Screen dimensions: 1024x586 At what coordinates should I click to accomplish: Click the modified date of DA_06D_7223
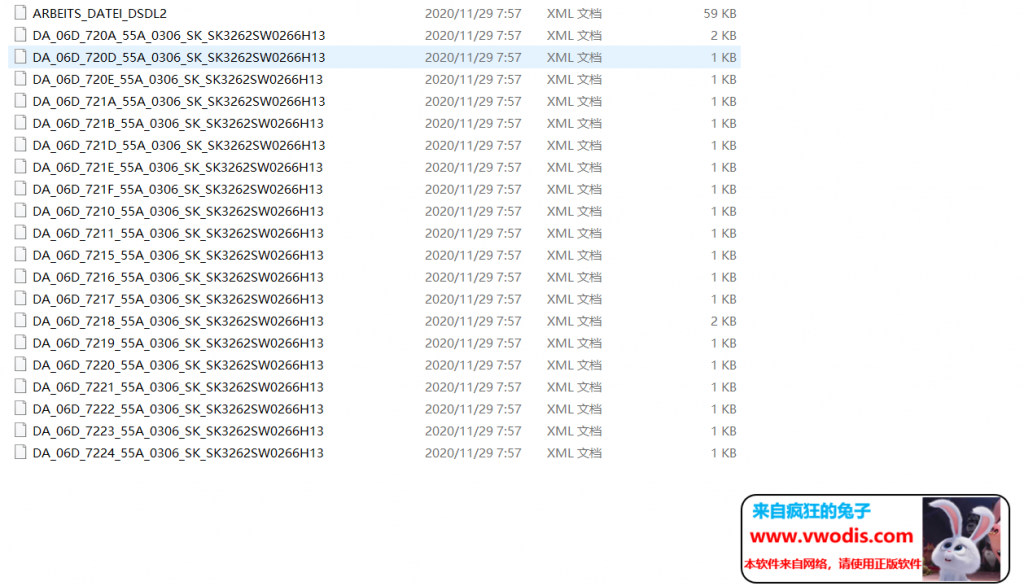473,432
